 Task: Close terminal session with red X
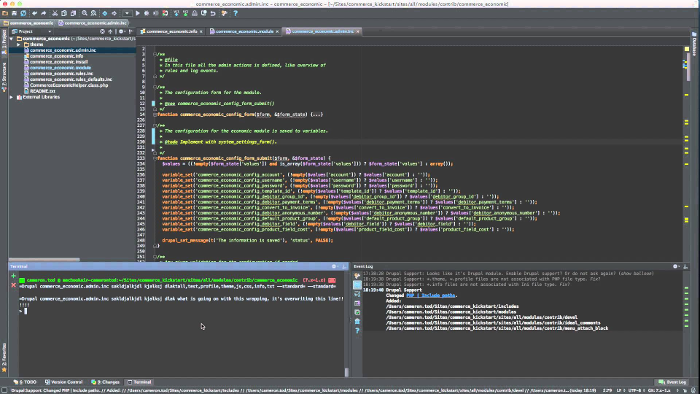tap(13, 285)
